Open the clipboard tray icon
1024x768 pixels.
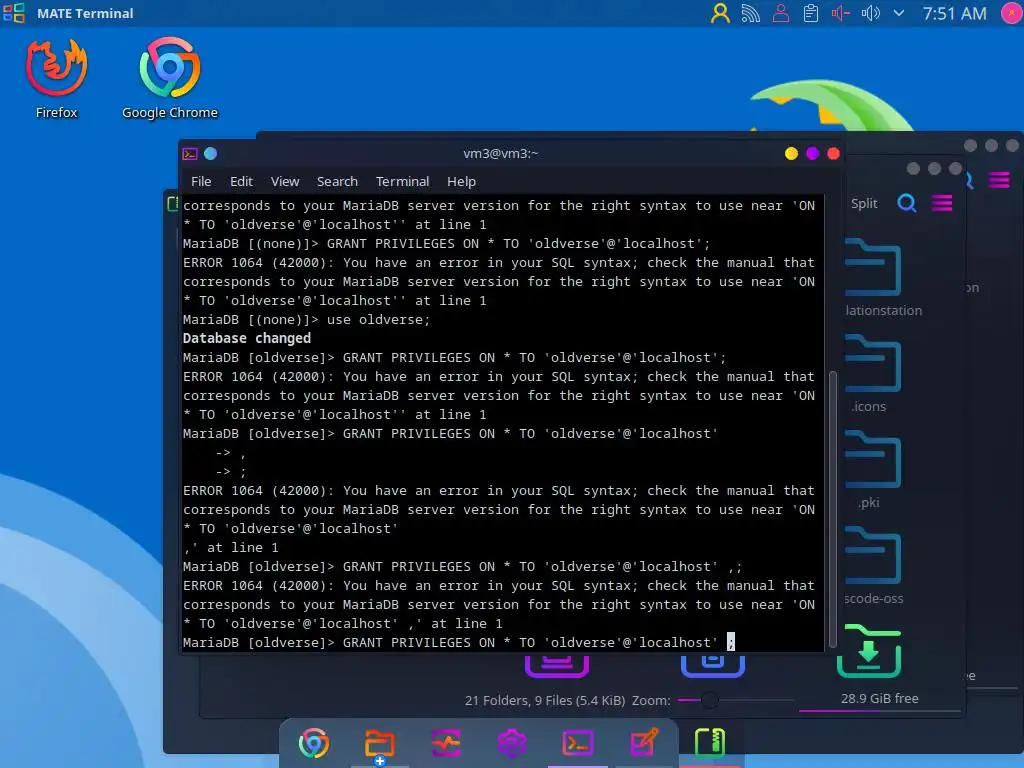pos(810,13)
